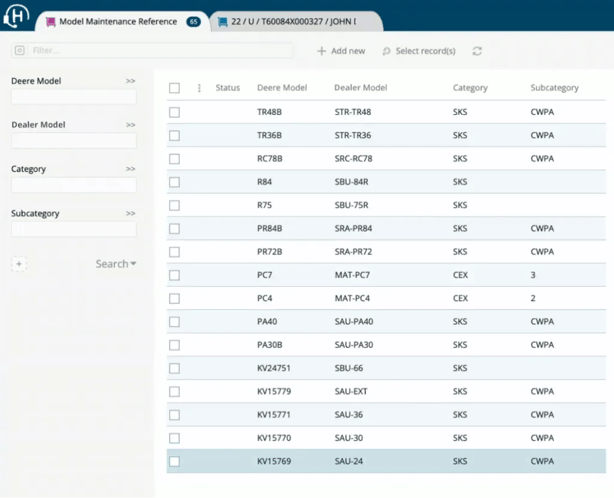The image size is (614, 498).
Task: Click the 65 record count badge
Action: pyautogui.click(x=194, y=21)
